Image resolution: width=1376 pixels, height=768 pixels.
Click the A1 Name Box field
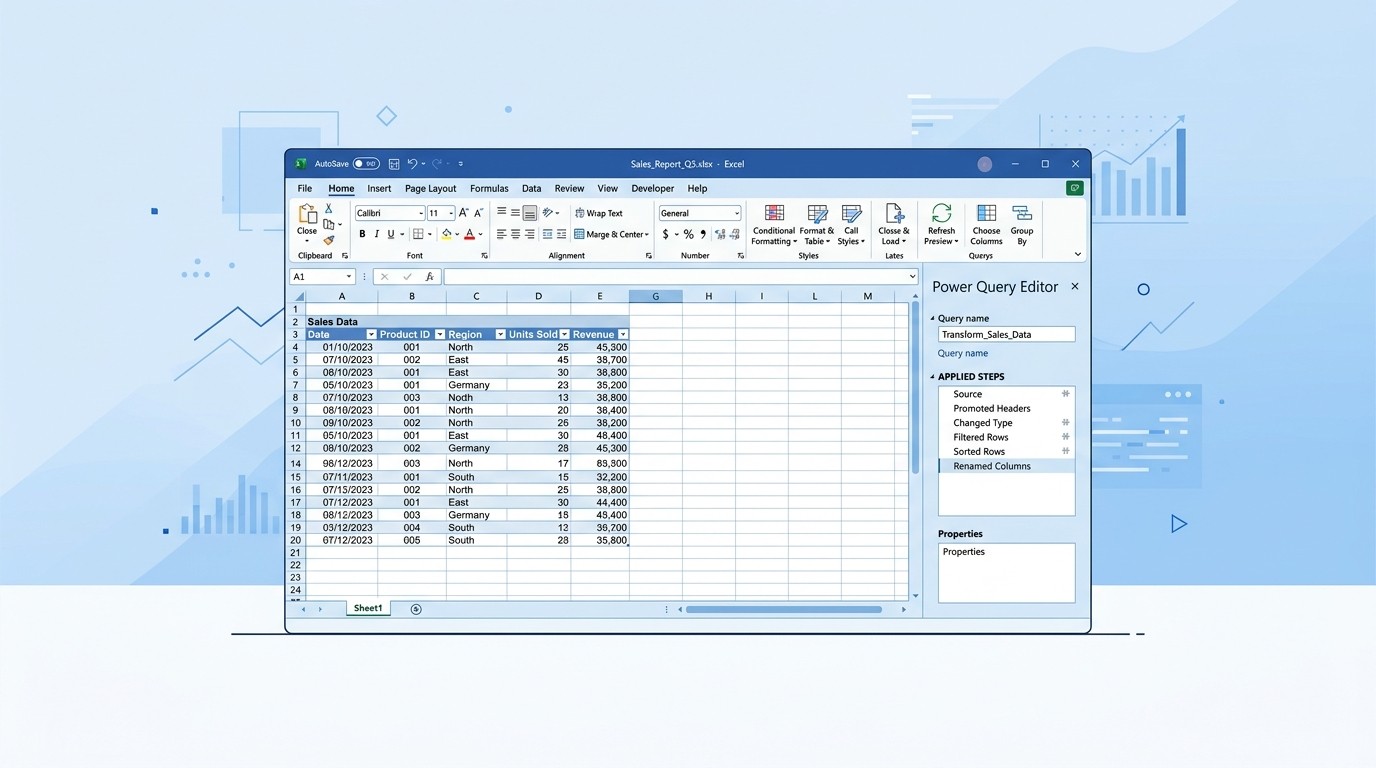322,277
